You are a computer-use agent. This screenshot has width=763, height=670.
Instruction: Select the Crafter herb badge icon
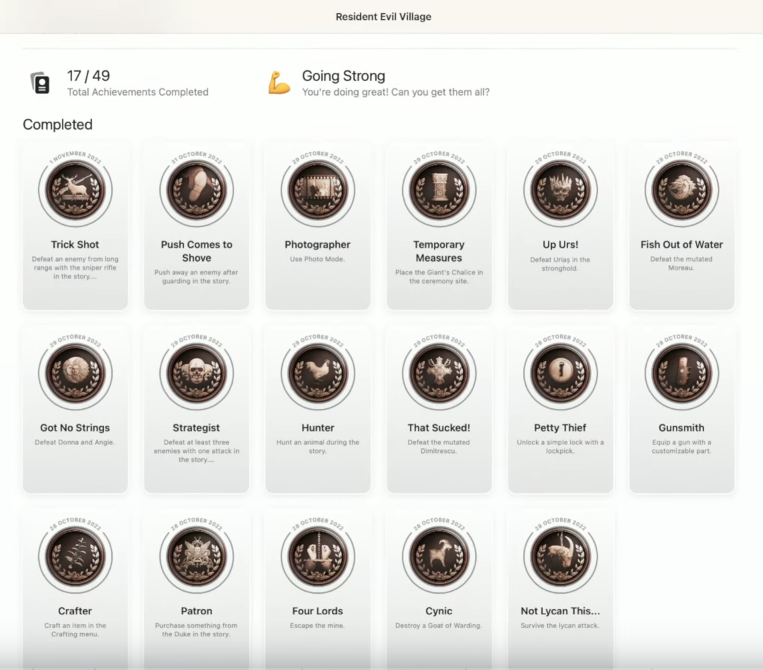75,556
